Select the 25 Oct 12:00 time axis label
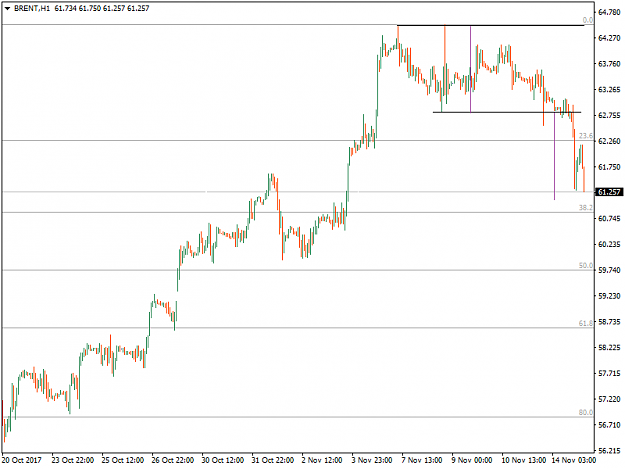The width and height of the screenshot is (625, 469). [123, 460]
